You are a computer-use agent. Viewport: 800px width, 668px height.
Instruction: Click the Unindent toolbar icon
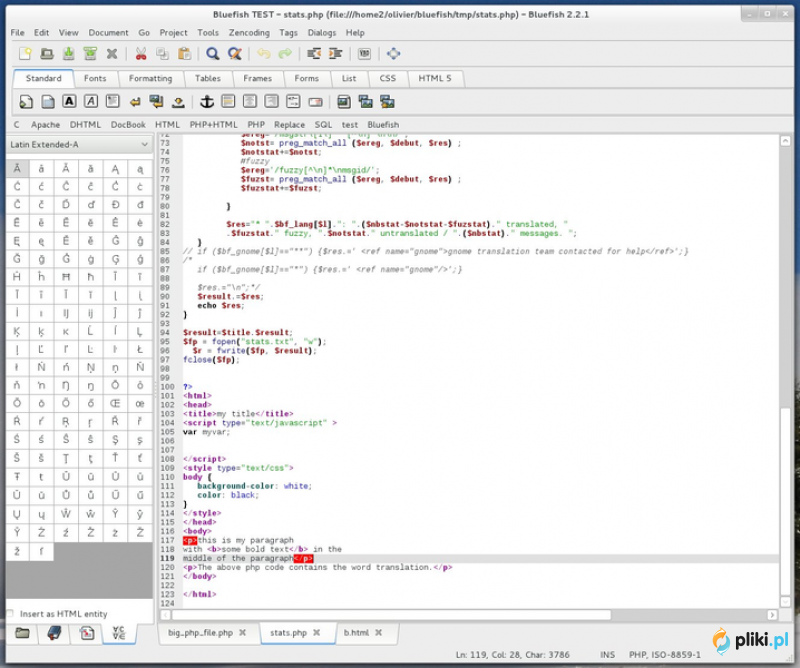(x=314, y=54)
